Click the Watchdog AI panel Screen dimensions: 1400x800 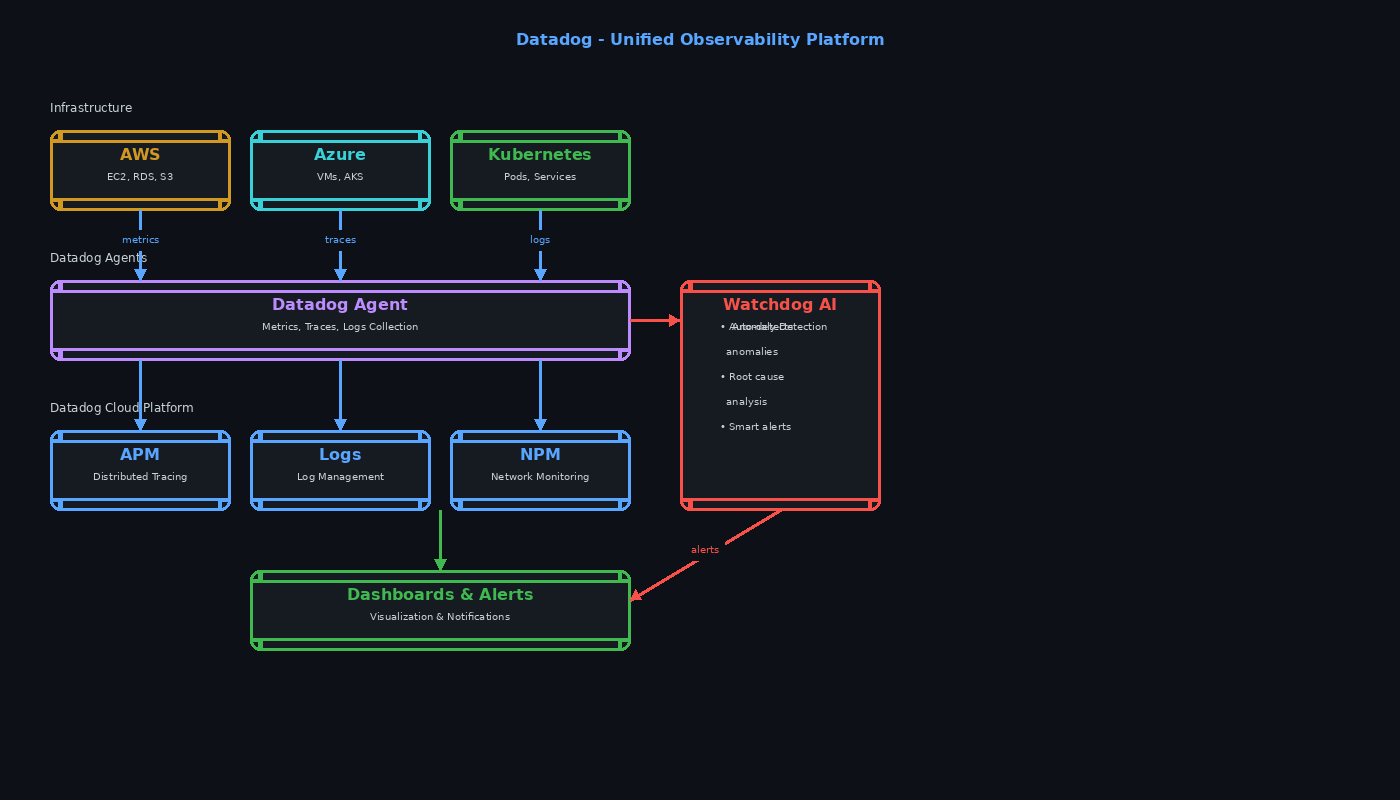click(x=780, y=395)
